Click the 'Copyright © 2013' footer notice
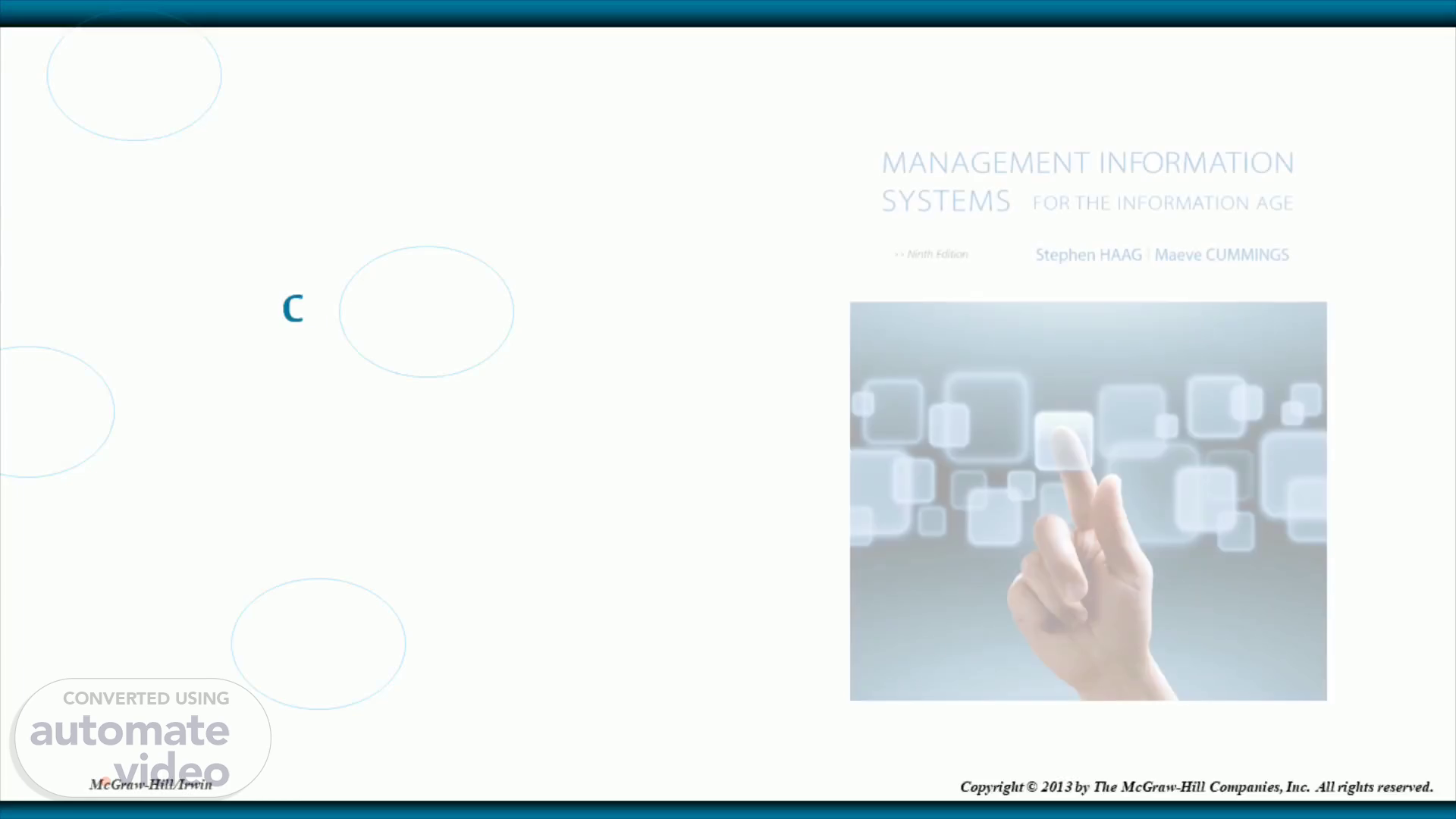The height and width of the screenshot is (819, 1456). [1197, 786]
